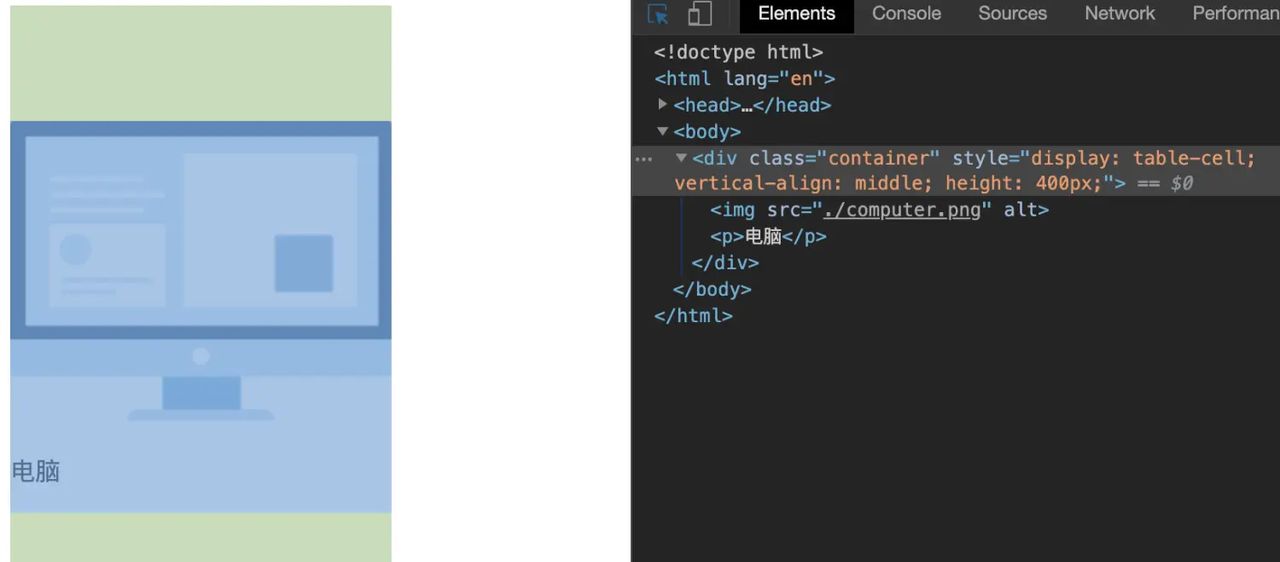Viewport: 1280px width, 562px height.
Task: Toggle the device toolbar icon
Action: click(x=700, y=14)
